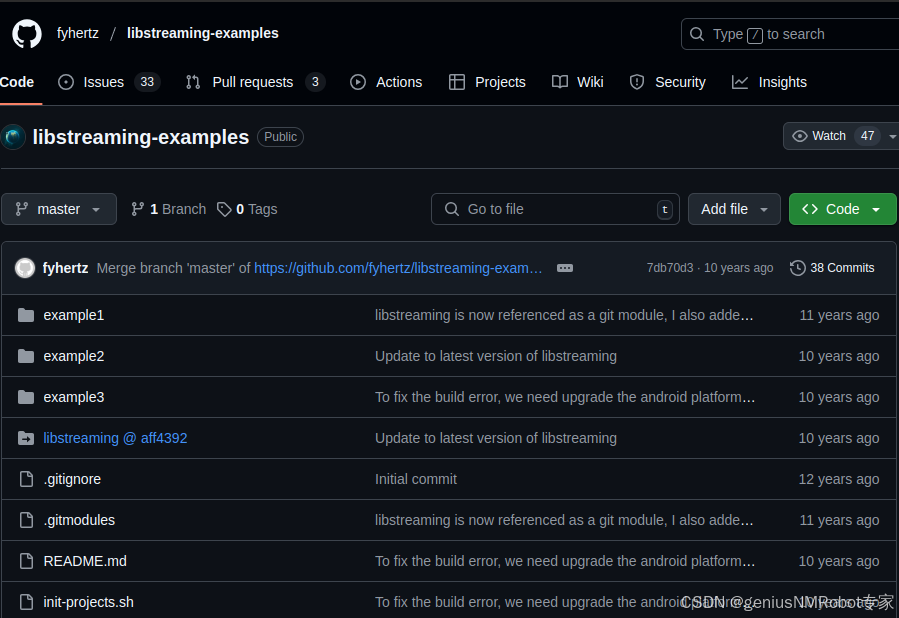Open the Add file dropdown
899x618 pixels.
734,209
